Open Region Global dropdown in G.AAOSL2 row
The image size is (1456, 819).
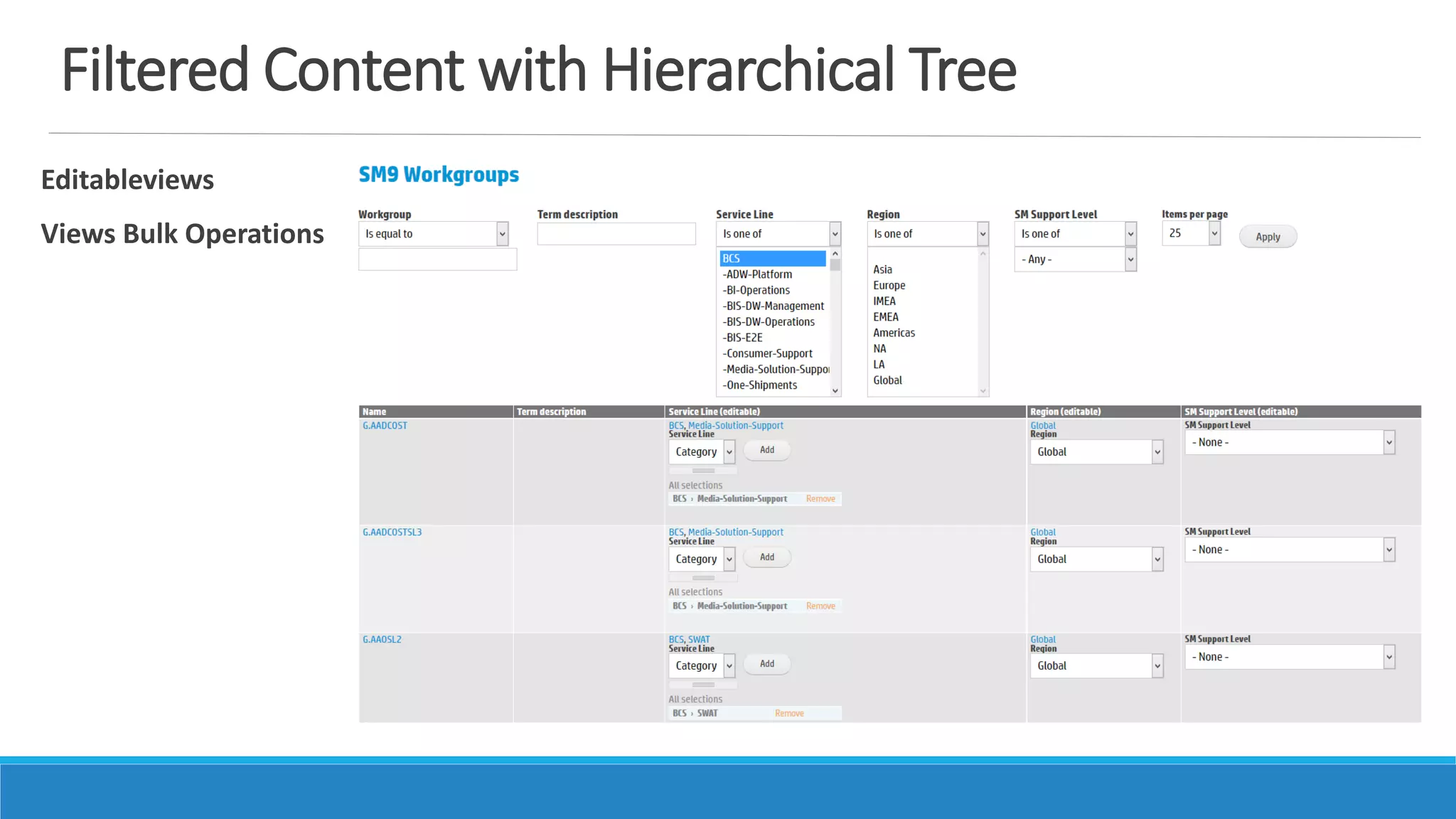click(x=1097, y=666)
